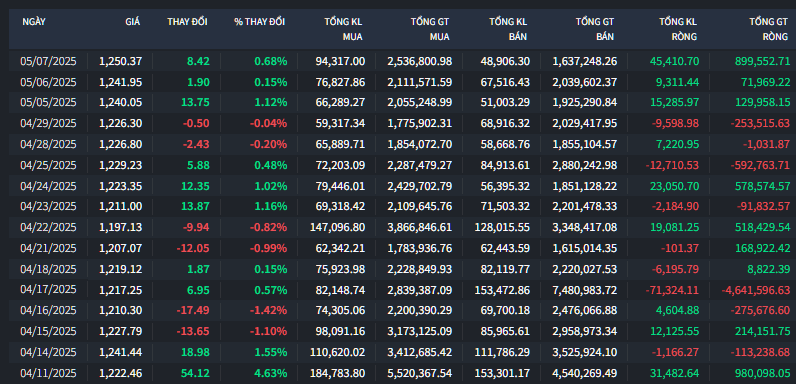Click net value -592,763.71
The image size is (796, 384).
pos(760,165)
